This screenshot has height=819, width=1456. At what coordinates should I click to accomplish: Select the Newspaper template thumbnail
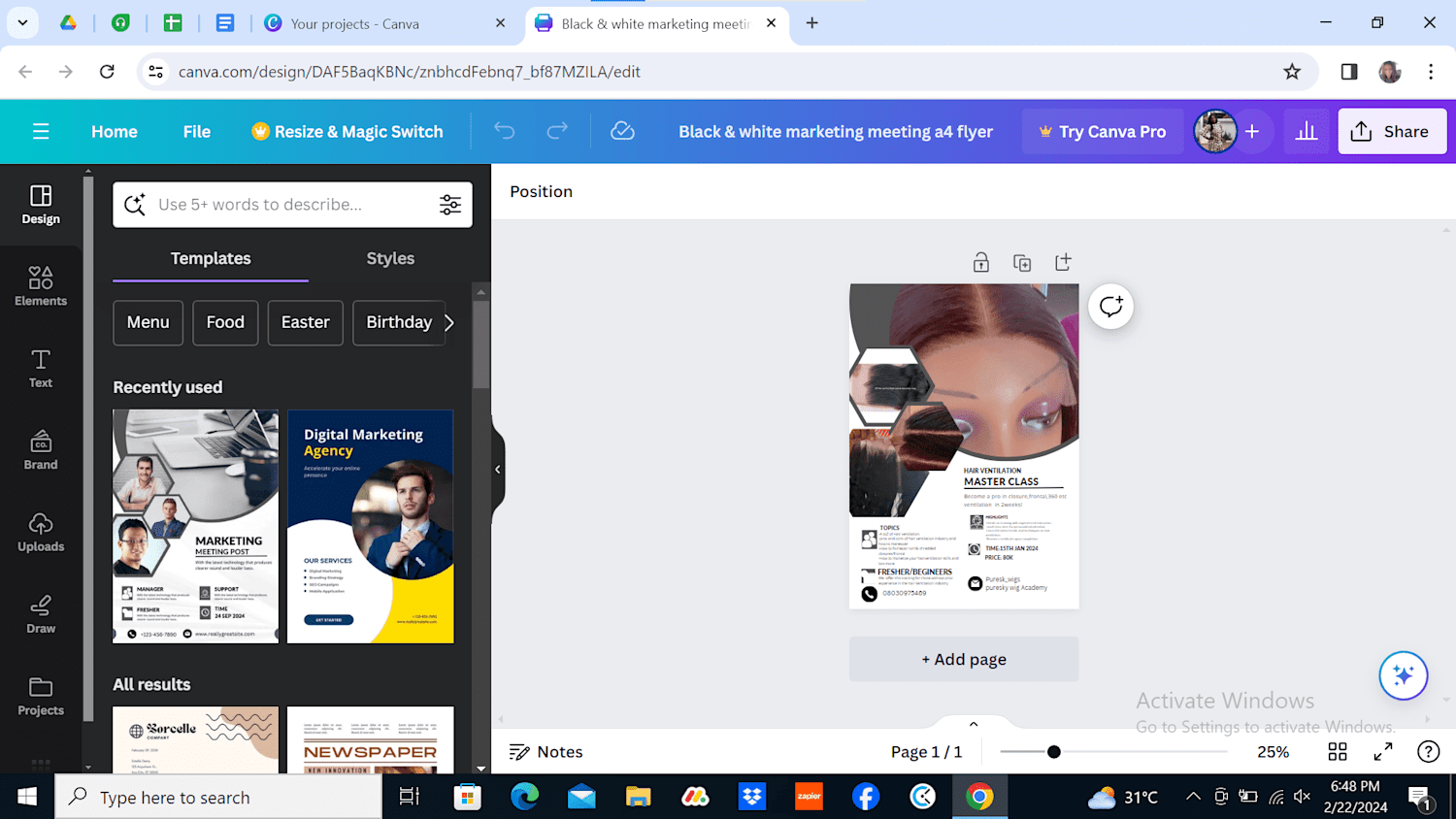(x=370, y=739)
